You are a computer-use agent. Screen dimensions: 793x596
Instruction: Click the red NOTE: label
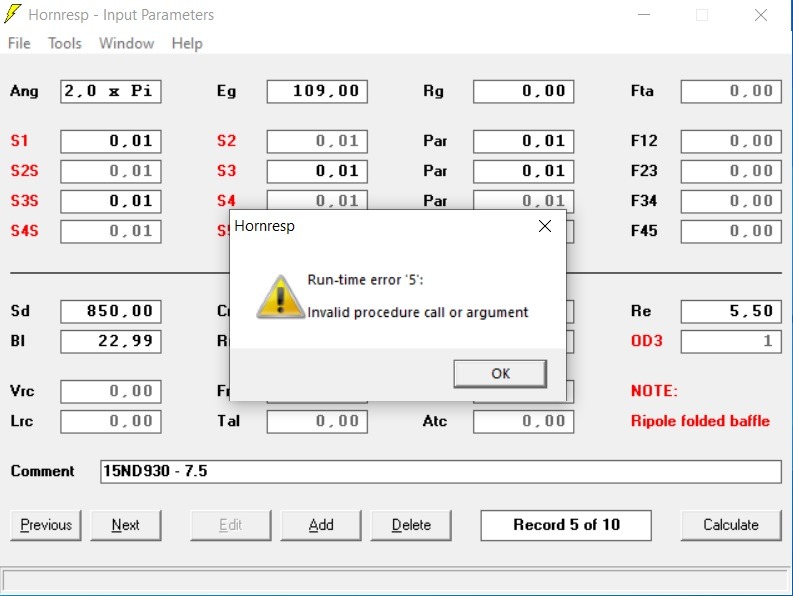click(654, 391)
